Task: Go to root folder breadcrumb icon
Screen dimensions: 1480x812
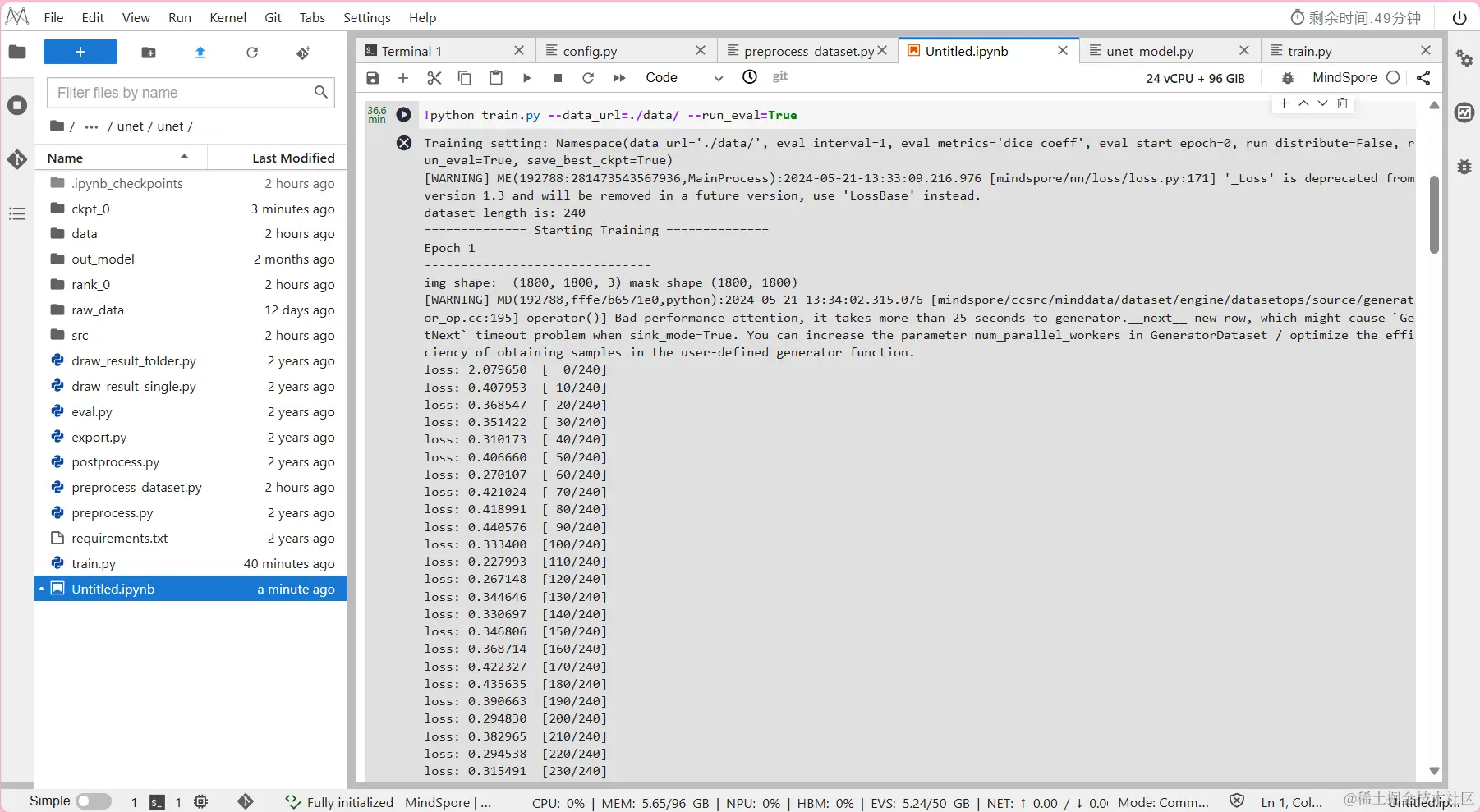Action: click(x=57, y=126)
